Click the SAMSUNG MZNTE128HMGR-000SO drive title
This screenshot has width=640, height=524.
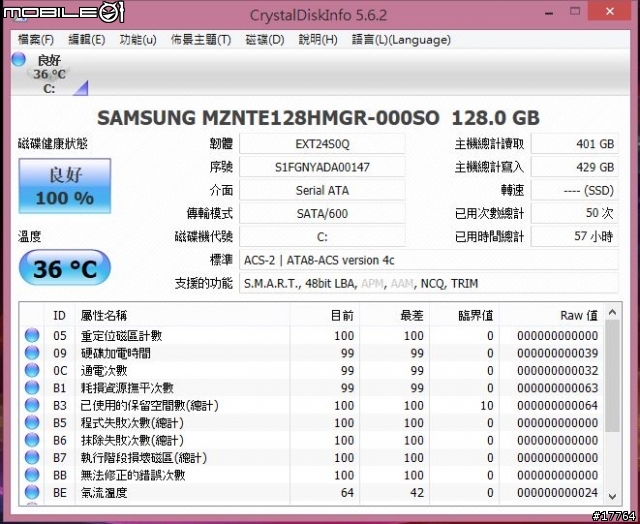tap(318, 118)
